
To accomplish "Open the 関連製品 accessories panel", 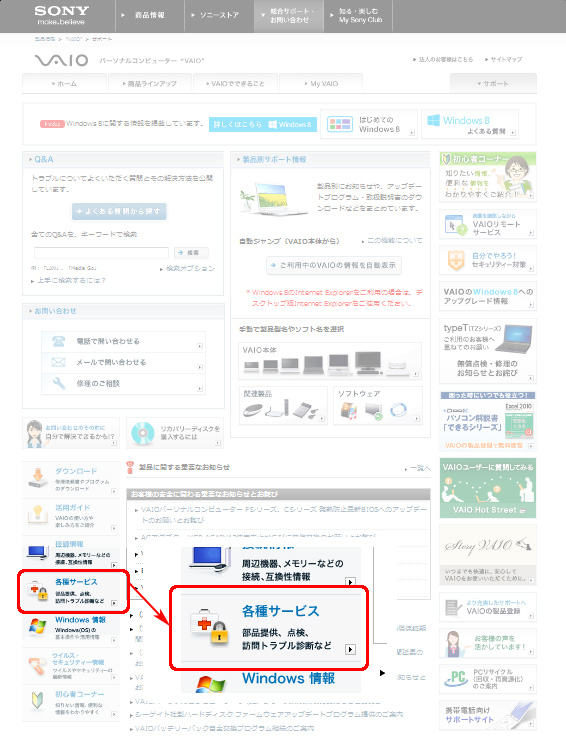I will pyautogui.click(x=283, y=406).
